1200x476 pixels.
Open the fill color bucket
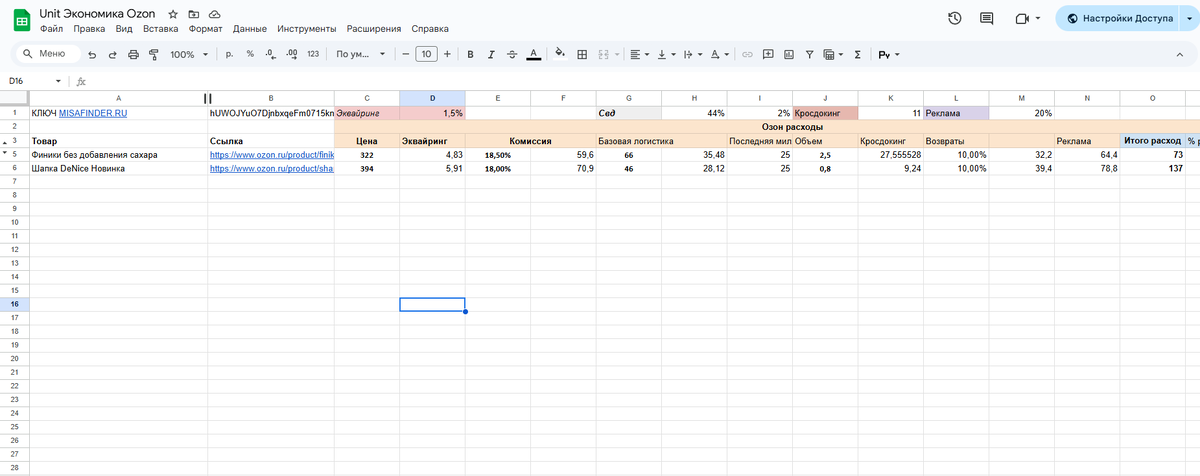(x=560, y=54)
